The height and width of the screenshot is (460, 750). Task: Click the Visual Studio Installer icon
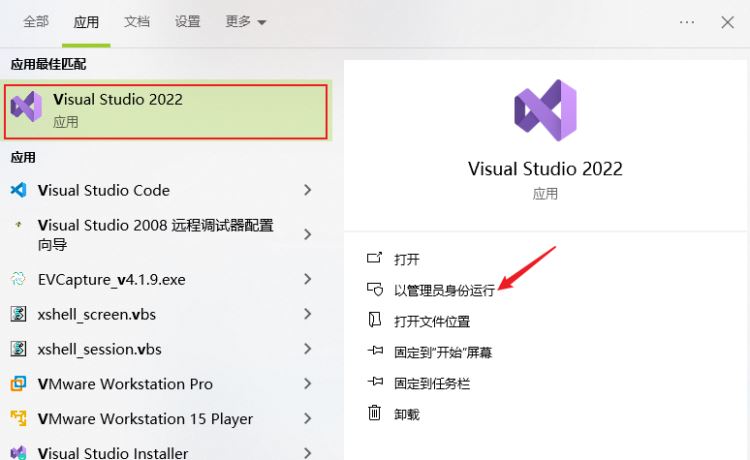pos(18,452)
